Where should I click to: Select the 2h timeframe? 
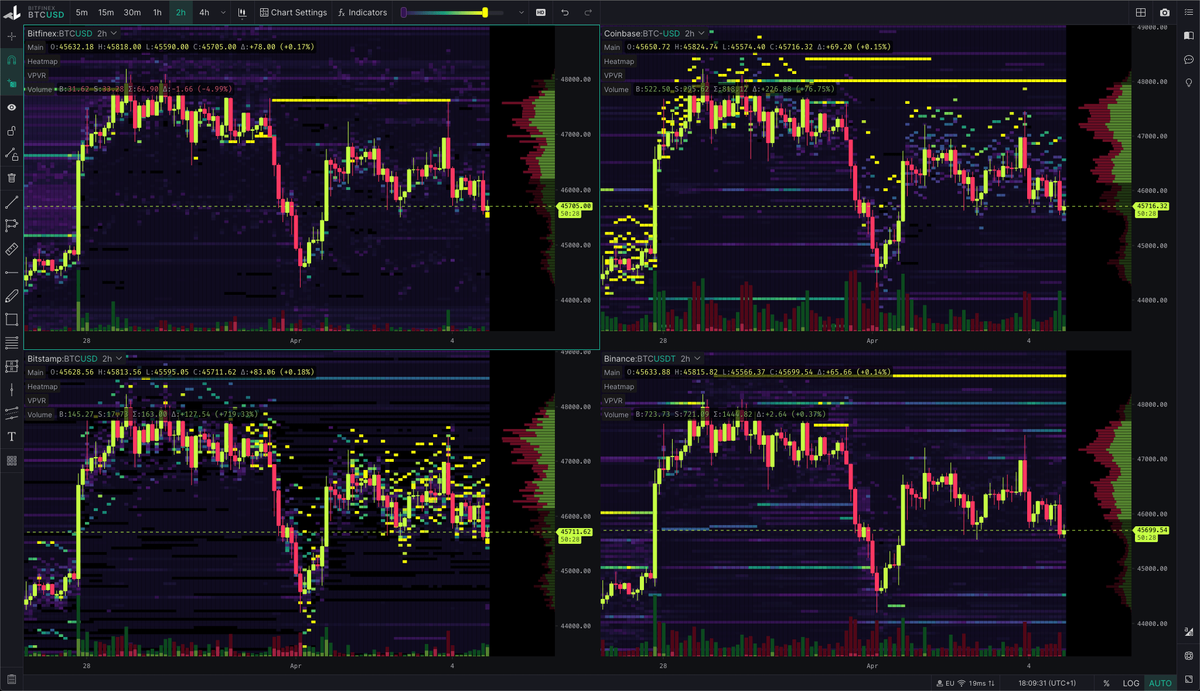(180, 13)
